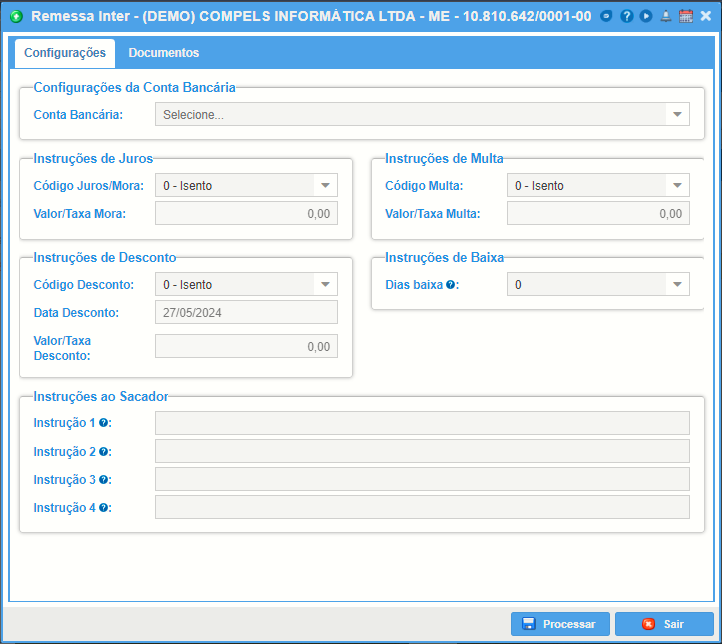Viewport: 722px width, 644px height.
Task: Click the Sair button
Action: pyautogui.click(x=664, y=624)
